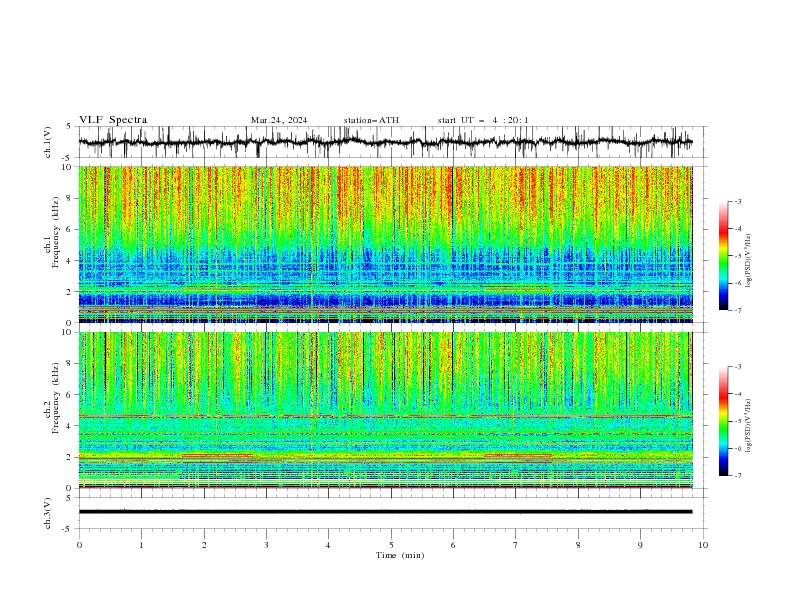Screen dimensions: 792x612
Task: Click the "10" tick ending the time axis
Action: [703, 545]
